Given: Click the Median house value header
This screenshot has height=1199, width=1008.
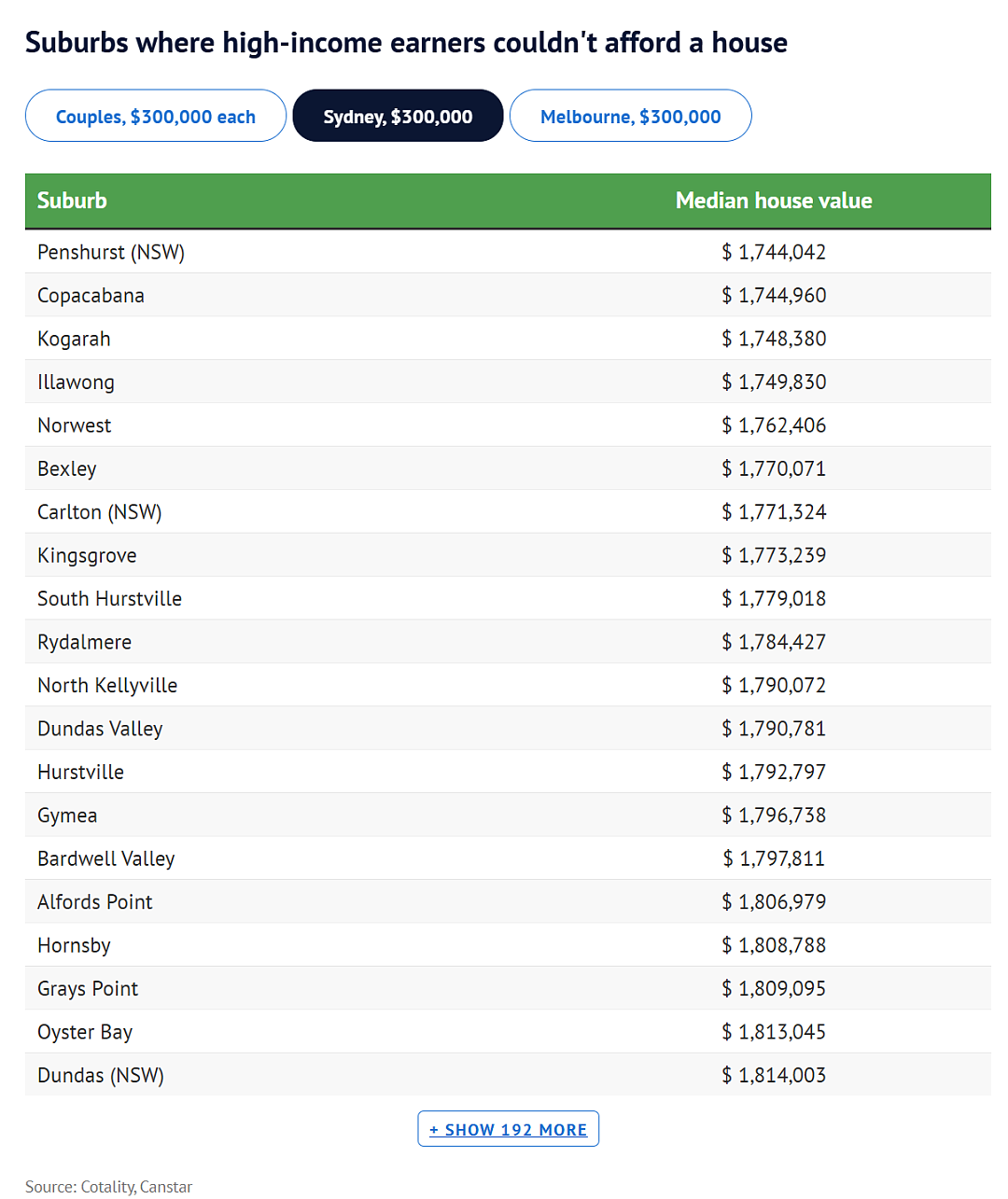Looking at the screenshot, I should coord(774,201).
